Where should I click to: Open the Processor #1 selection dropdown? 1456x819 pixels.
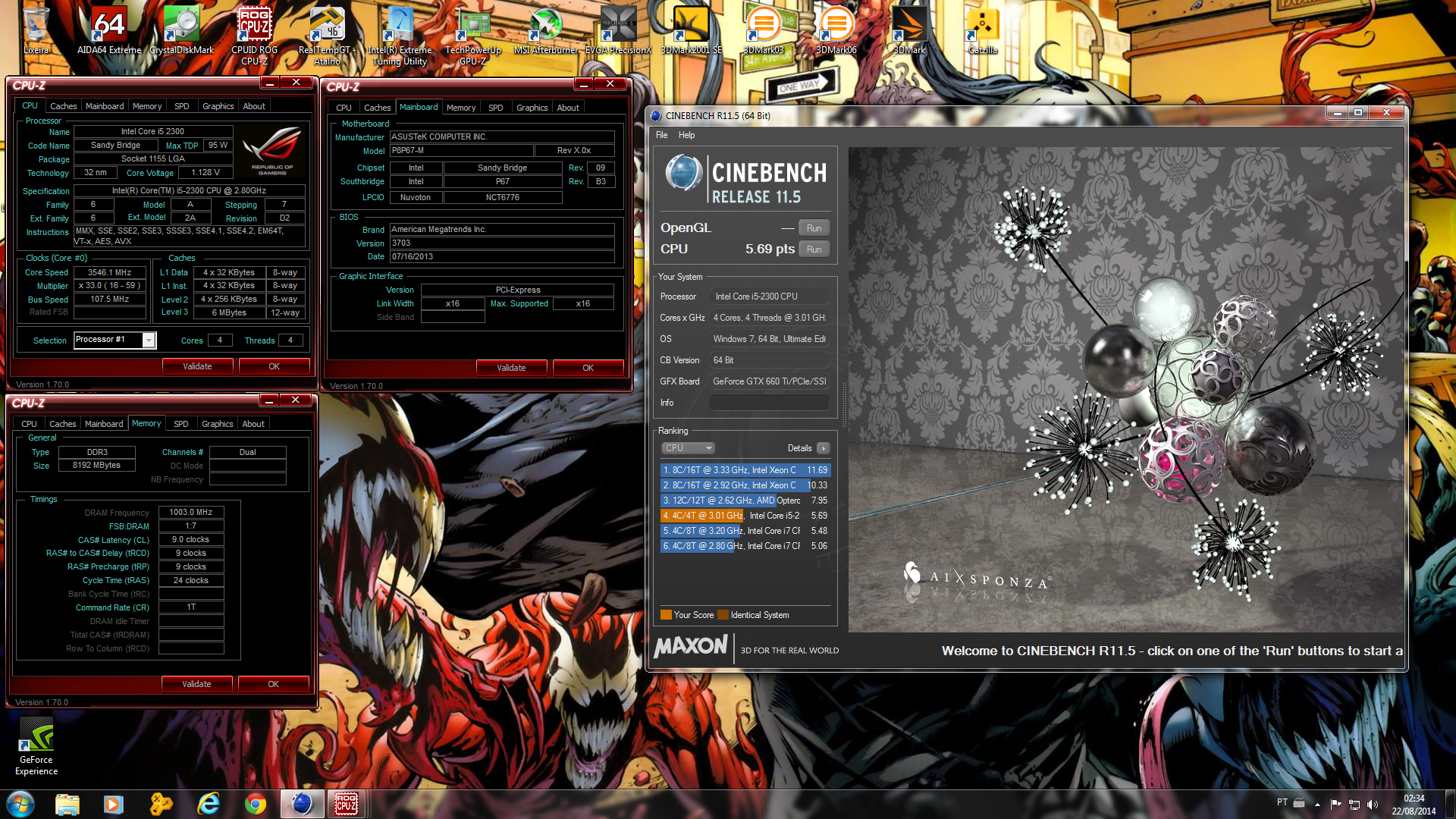point(115,340)
